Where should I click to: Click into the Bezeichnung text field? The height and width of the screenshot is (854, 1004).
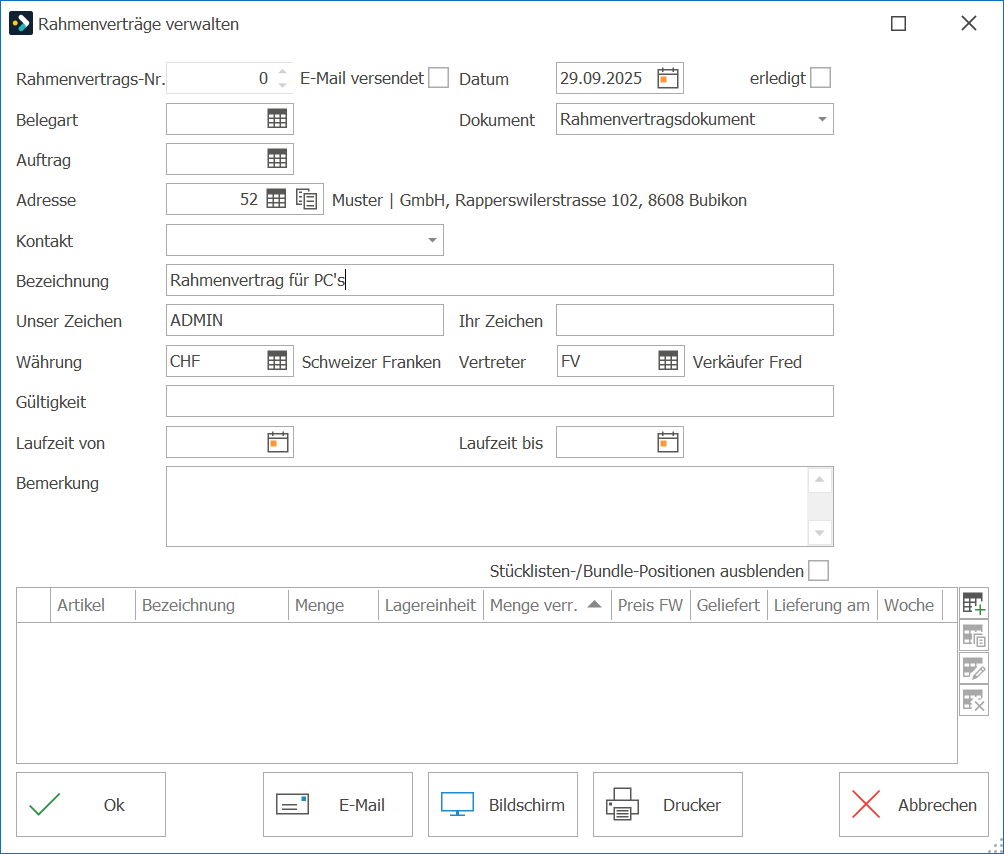tap(499, 280)
